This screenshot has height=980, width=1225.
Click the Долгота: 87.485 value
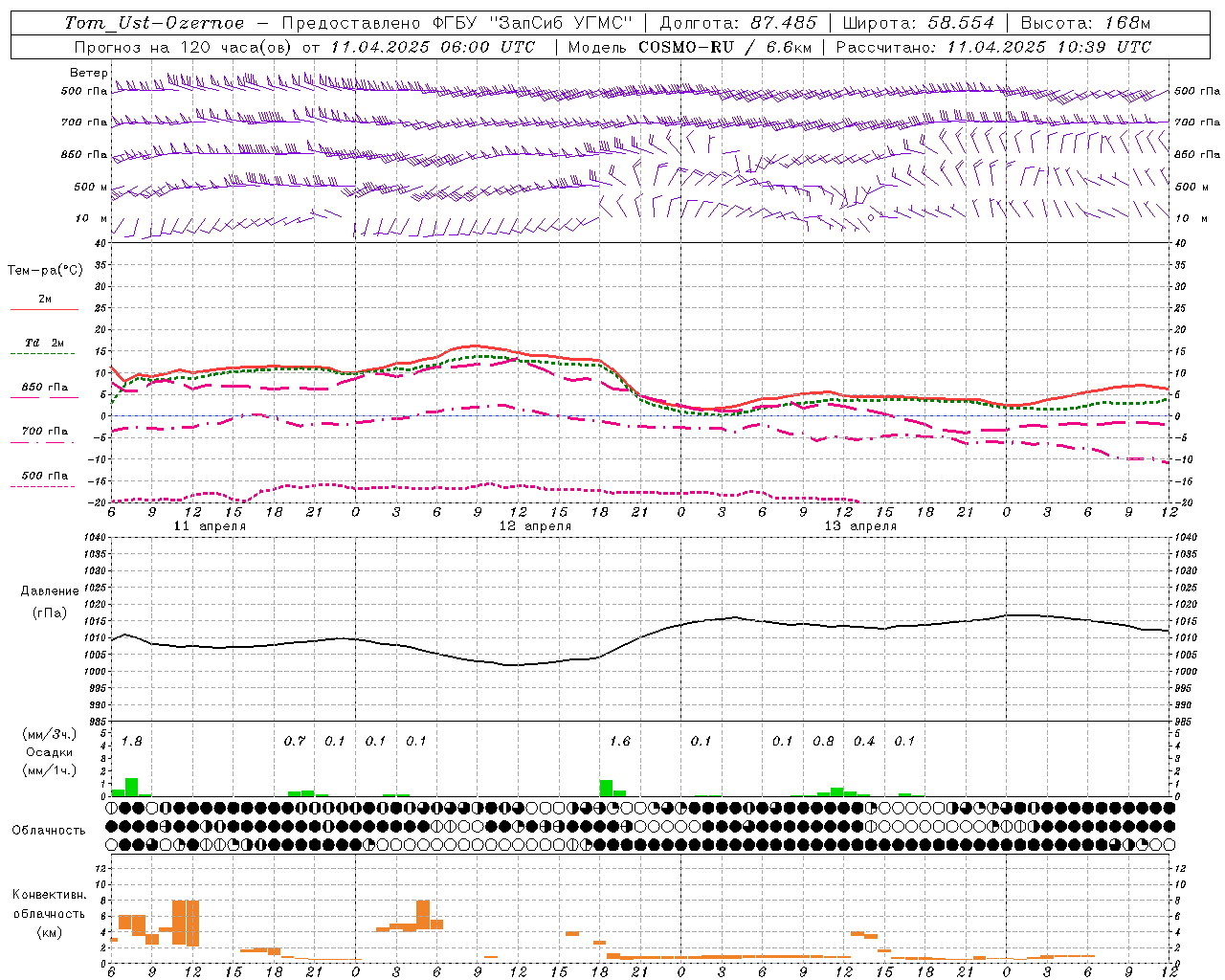click(x=739, y=23)
